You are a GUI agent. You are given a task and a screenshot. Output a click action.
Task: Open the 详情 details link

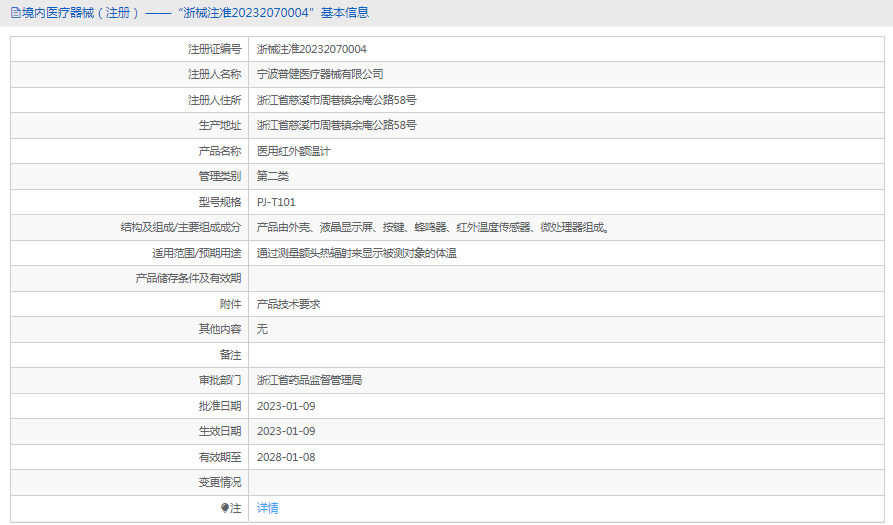[268, 508]
